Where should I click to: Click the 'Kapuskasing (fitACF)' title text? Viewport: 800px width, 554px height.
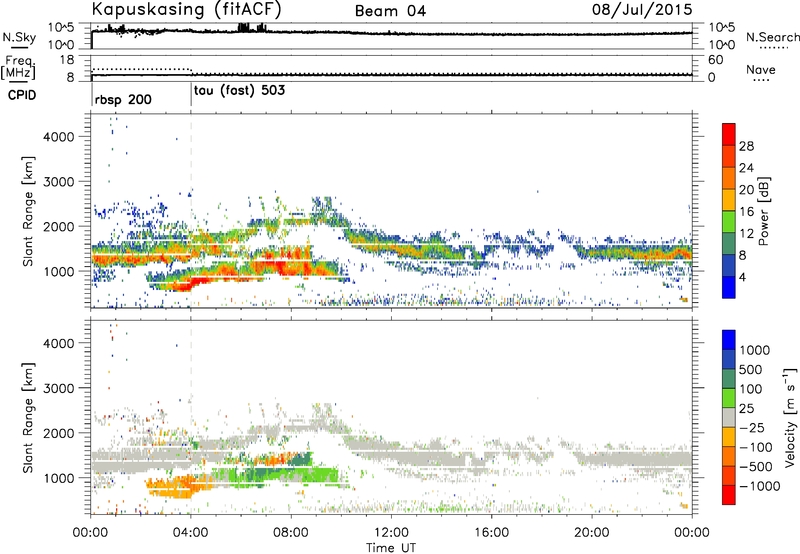[186, 10]
